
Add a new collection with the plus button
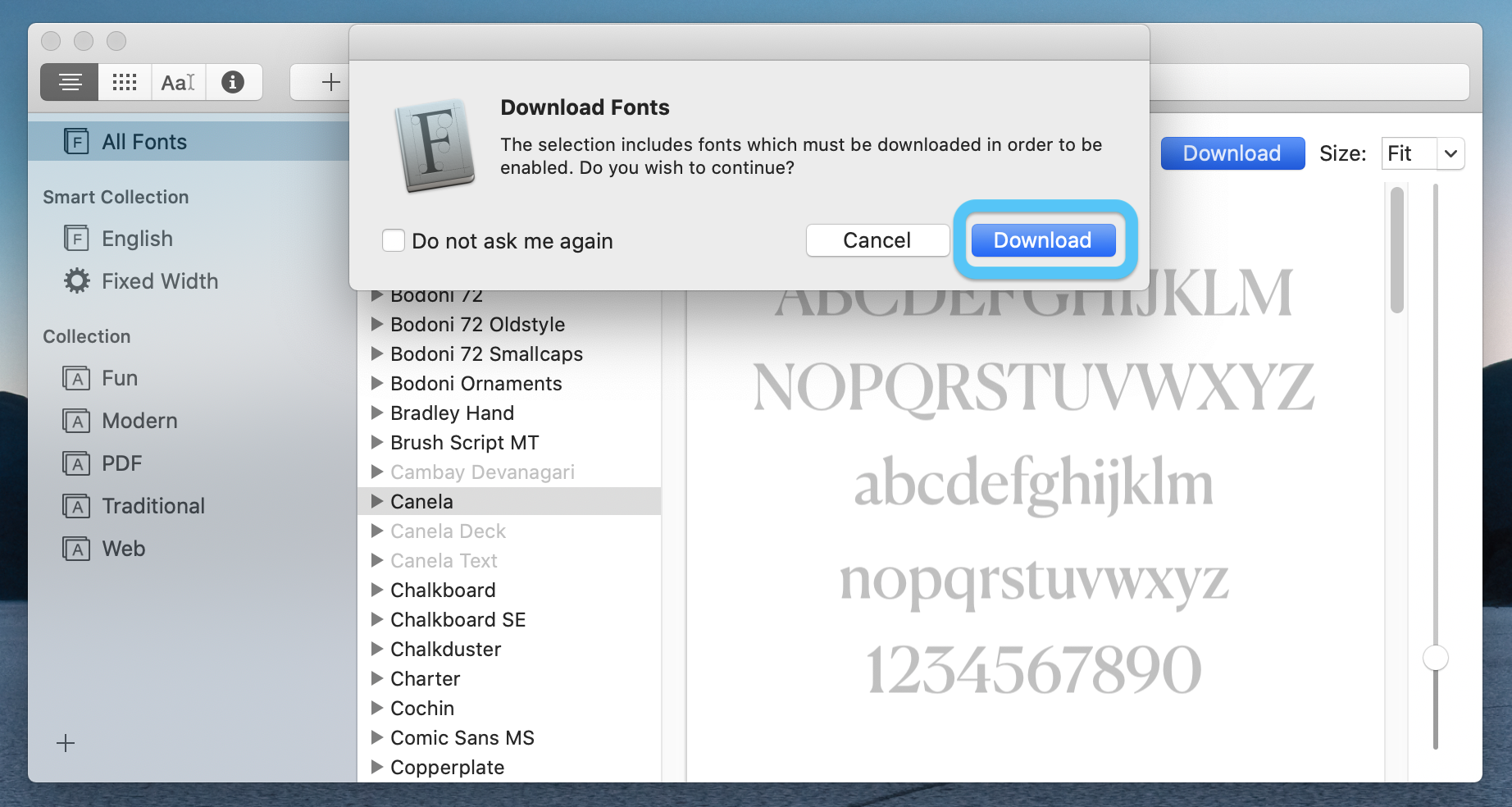pyautogui.click(x=65, y=743)
